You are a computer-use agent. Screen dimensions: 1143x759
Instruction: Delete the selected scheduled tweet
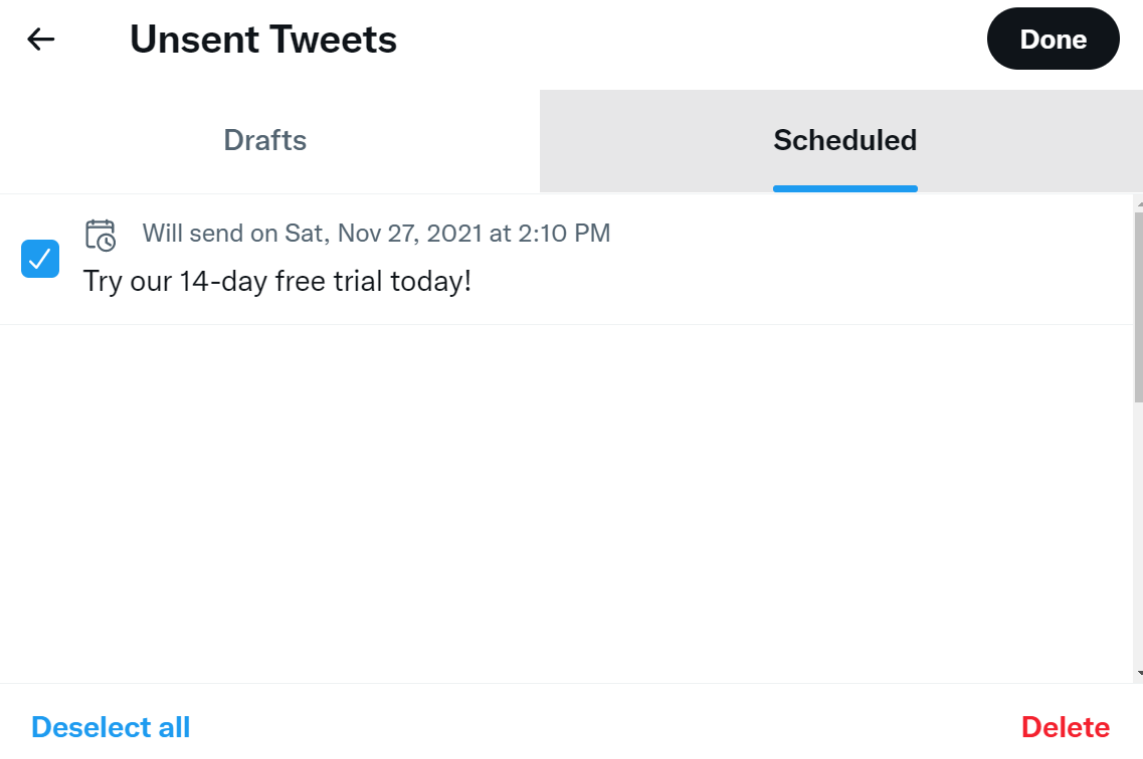click(x=1065, y=727)
